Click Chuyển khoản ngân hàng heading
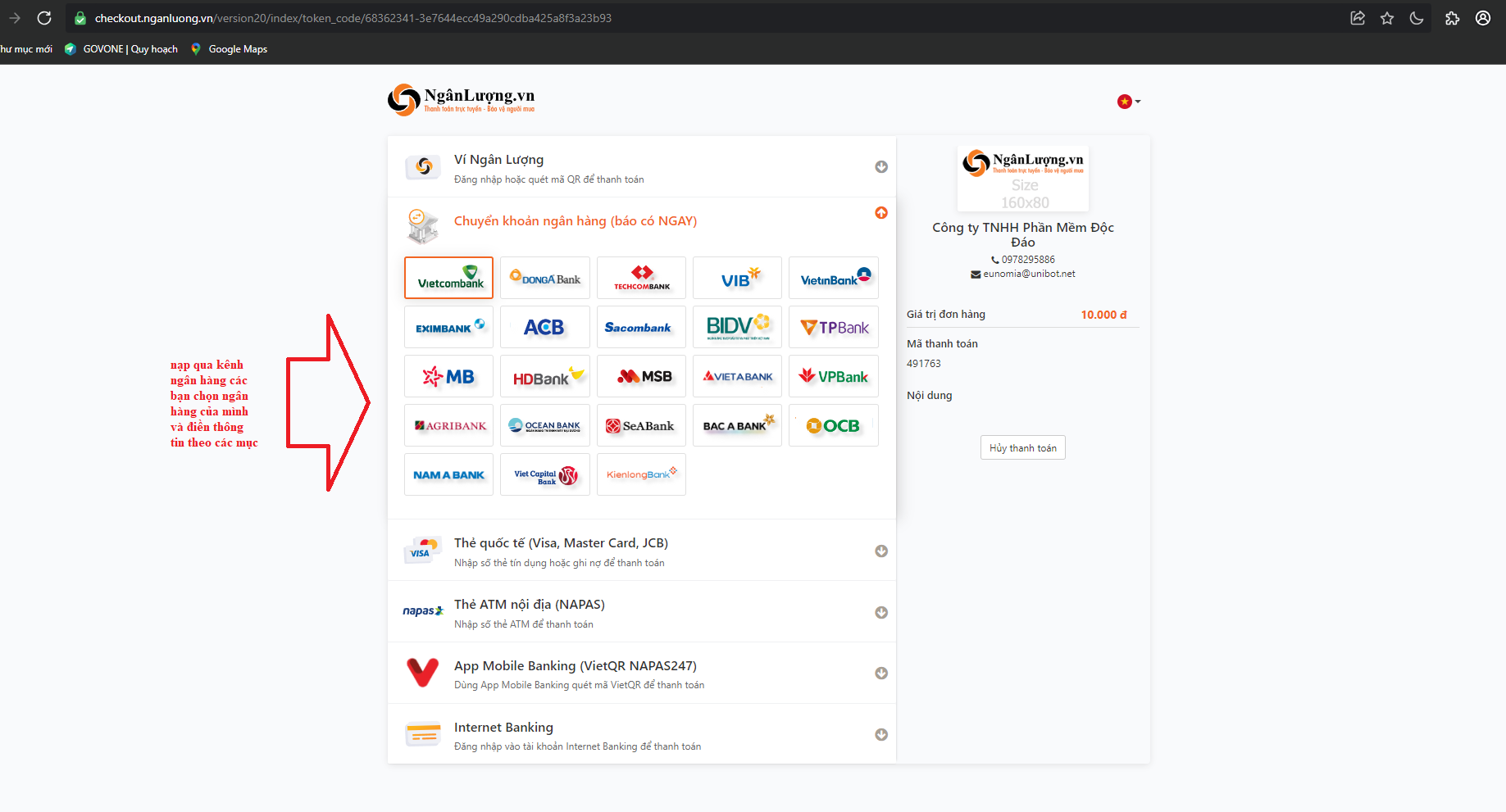1506x812 pixels. coord(576,221)
